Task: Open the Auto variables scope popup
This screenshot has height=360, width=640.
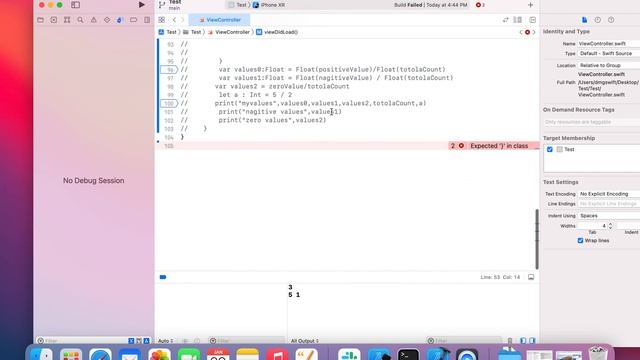Action: 166,341
